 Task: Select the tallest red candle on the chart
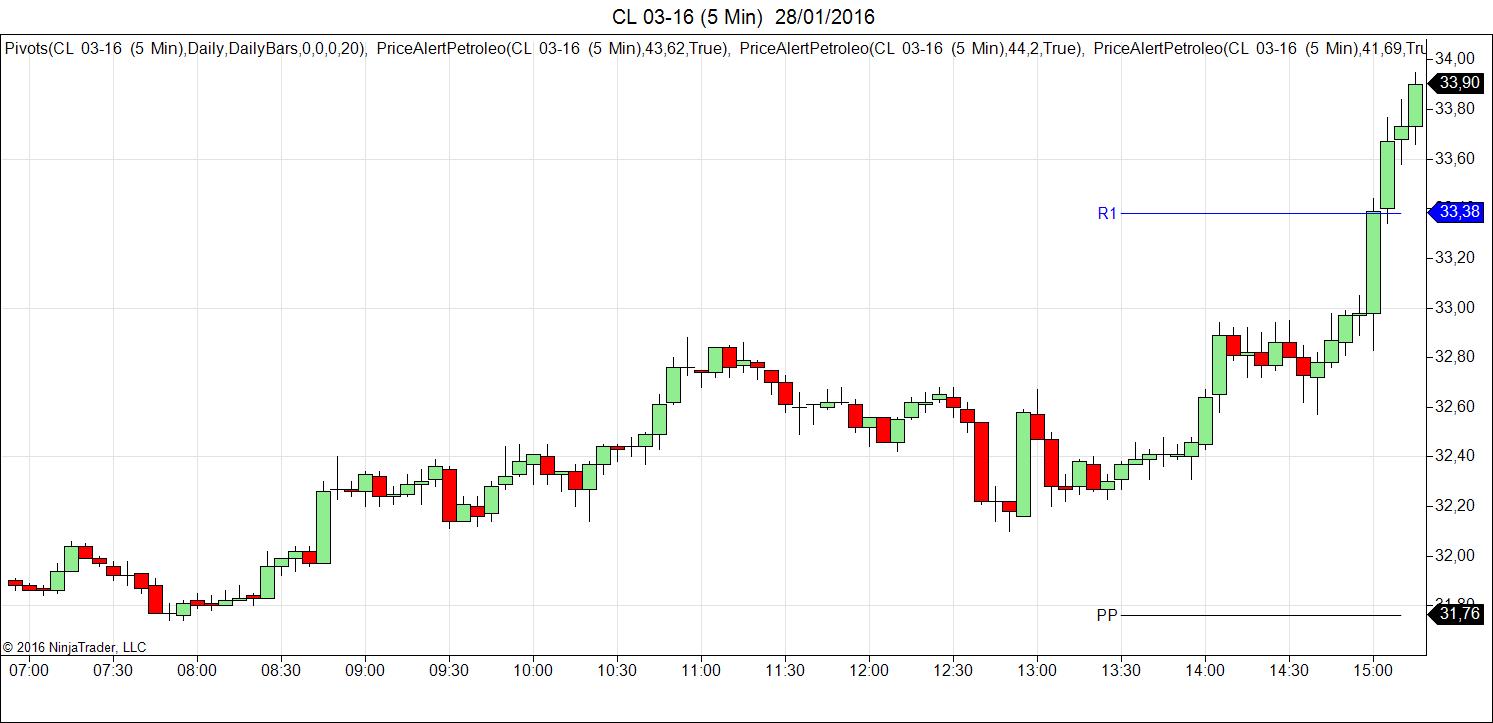pyautogui.click(x=981, y=462)
